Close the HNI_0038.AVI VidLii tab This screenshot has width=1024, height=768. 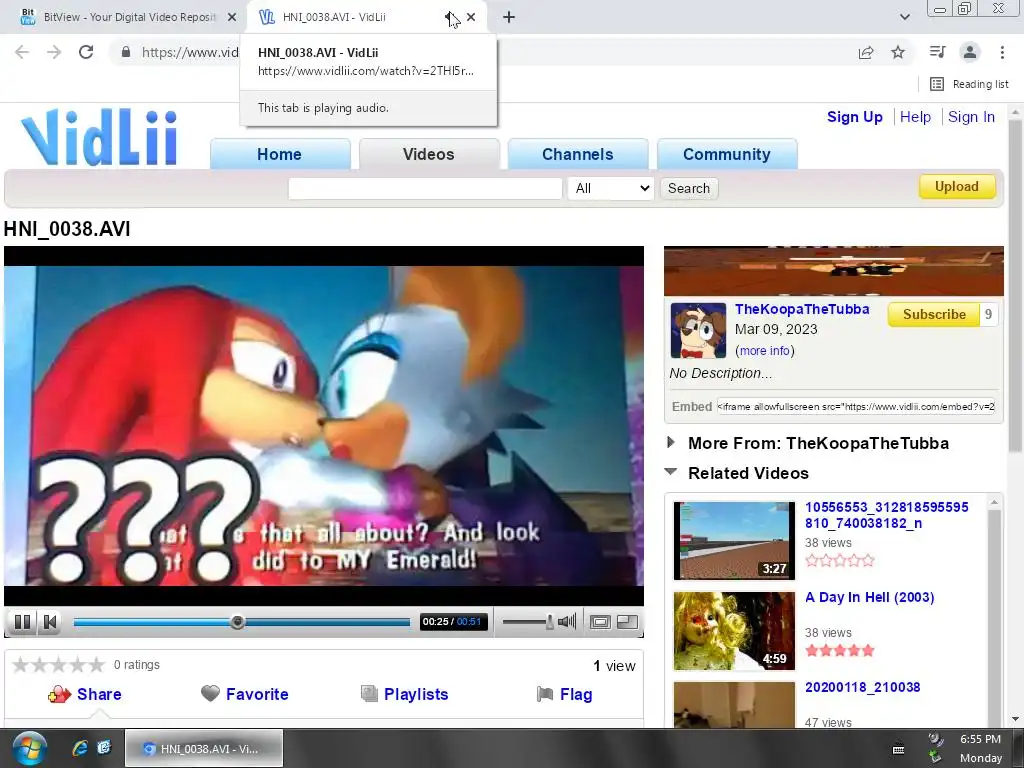471,17
